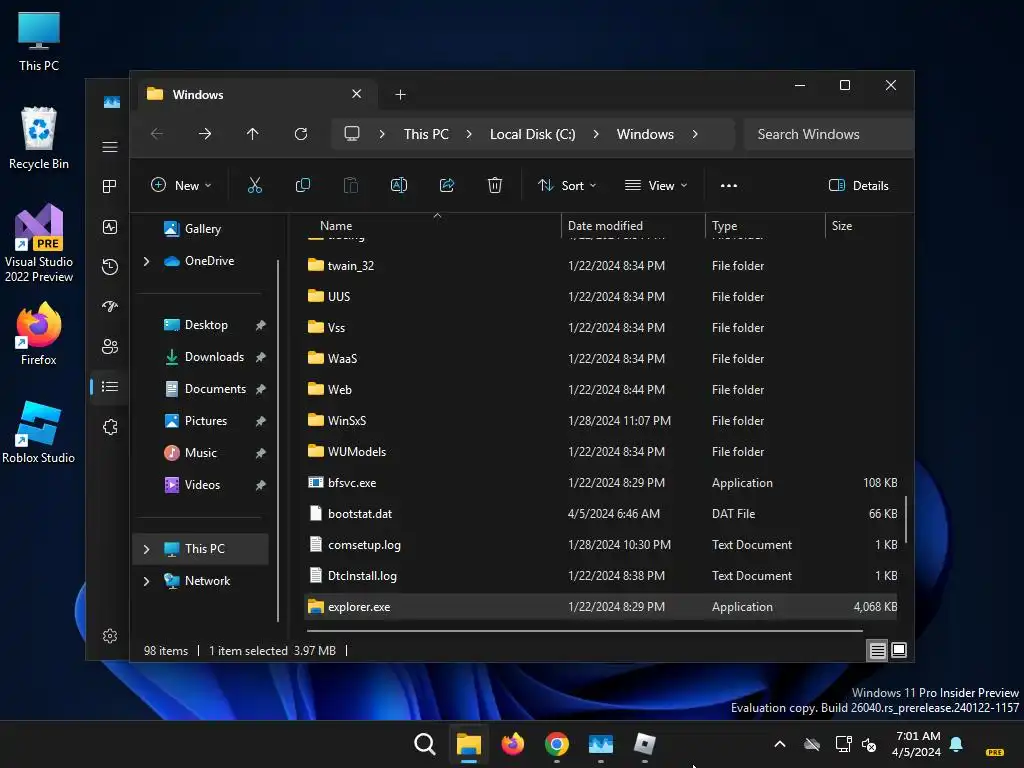Screen dimensions: 1024x768
Task: Refresh the Windows folder view
Action: (x=300, y=134)
